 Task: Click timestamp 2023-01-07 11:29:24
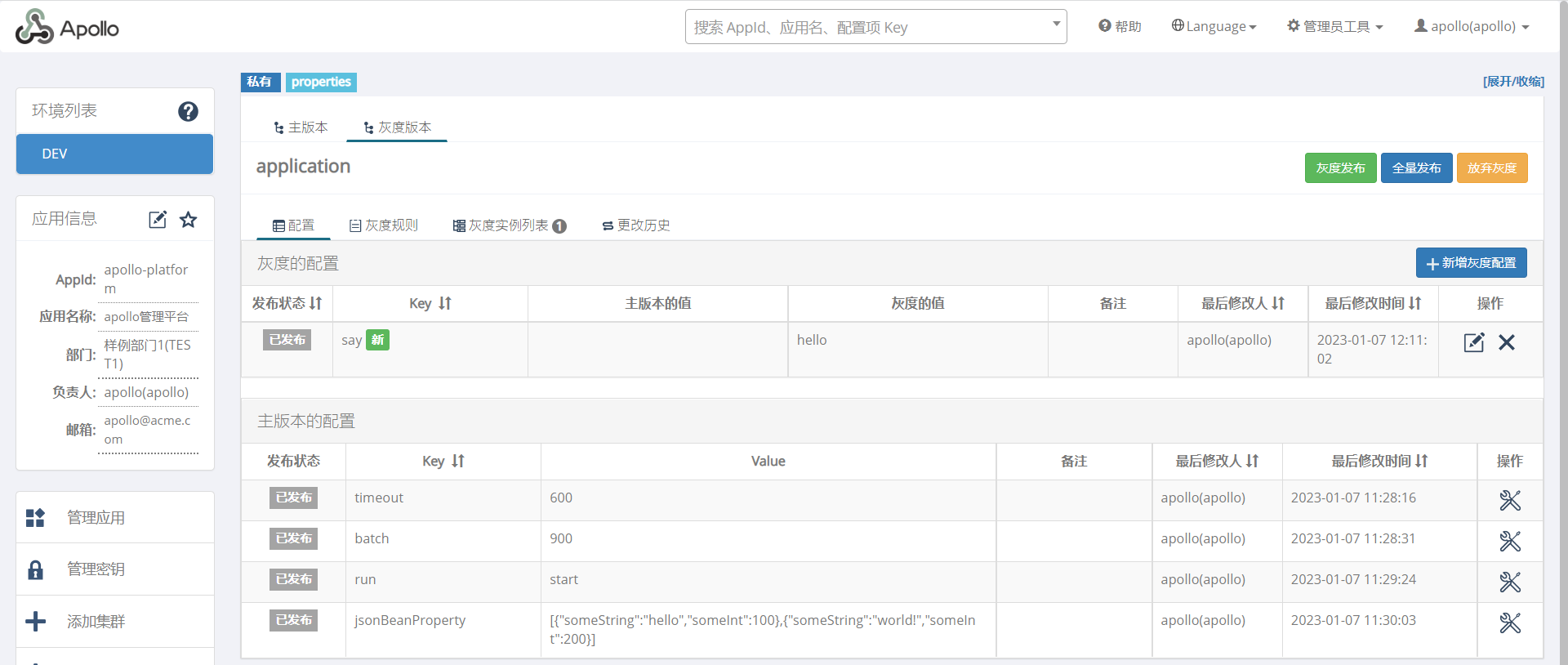tap(1353, 579)
